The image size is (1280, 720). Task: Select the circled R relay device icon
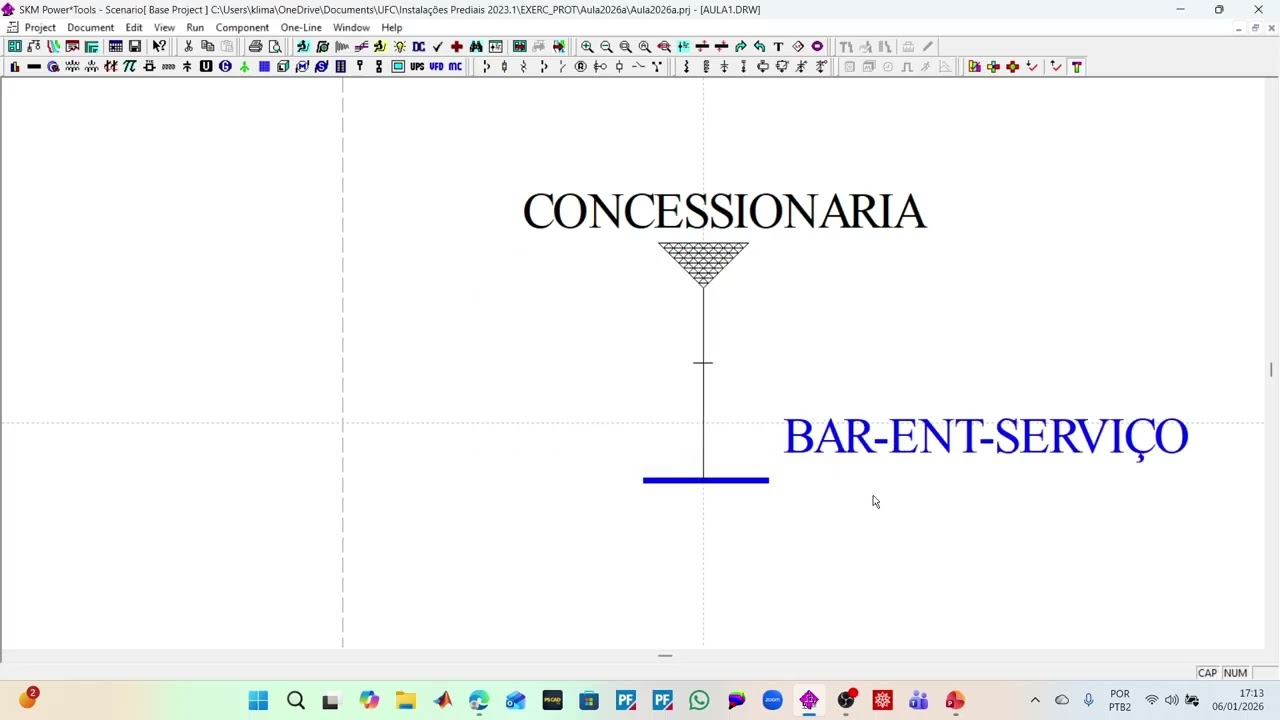tap(580, 66)
